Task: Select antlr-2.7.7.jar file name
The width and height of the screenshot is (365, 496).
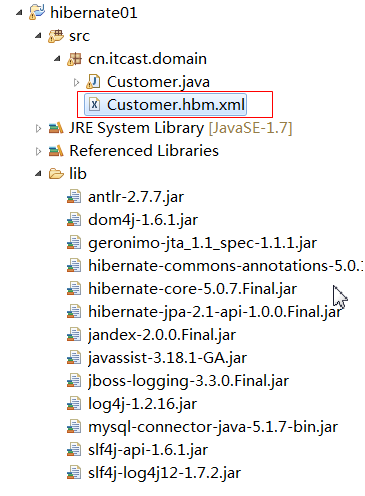Action: pyautogui.click(x=136, y=197)
